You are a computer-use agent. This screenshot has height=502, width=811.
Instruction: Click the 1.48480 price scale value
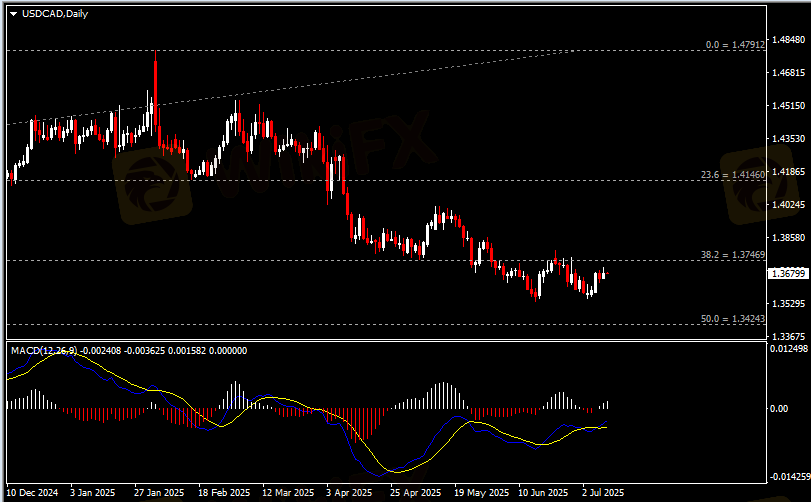point(788,40)
